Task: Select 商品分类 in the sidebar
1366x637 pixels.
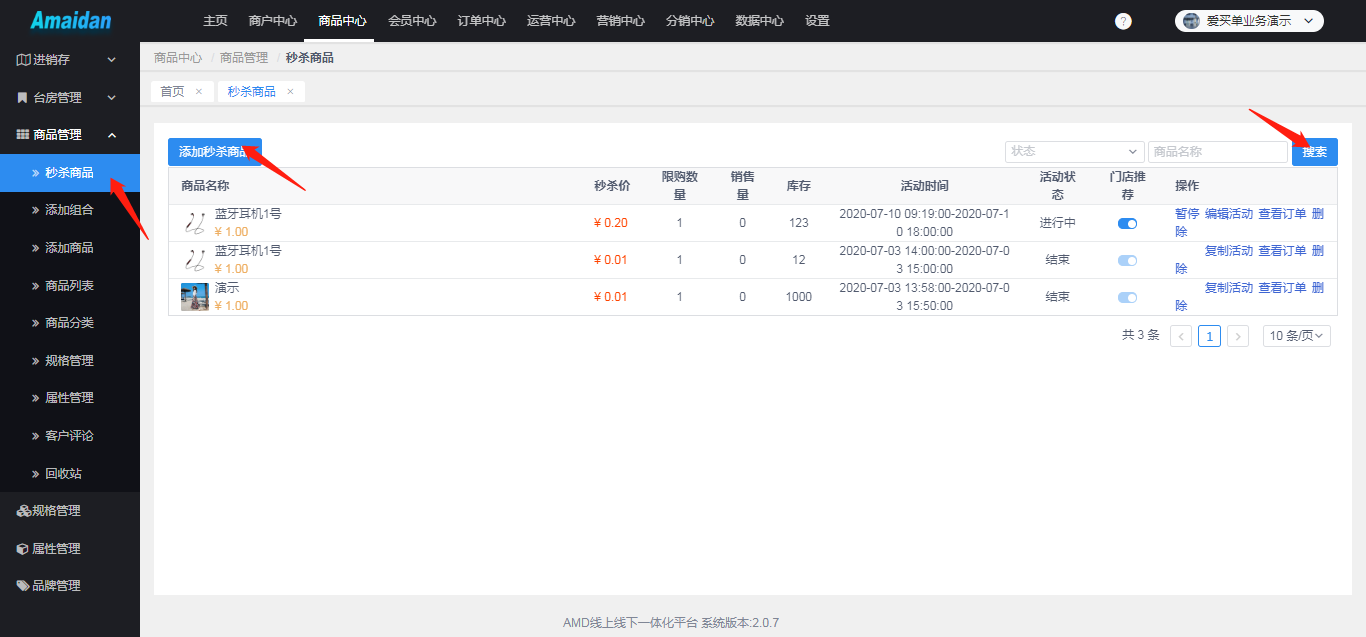Action: [70, 323]
